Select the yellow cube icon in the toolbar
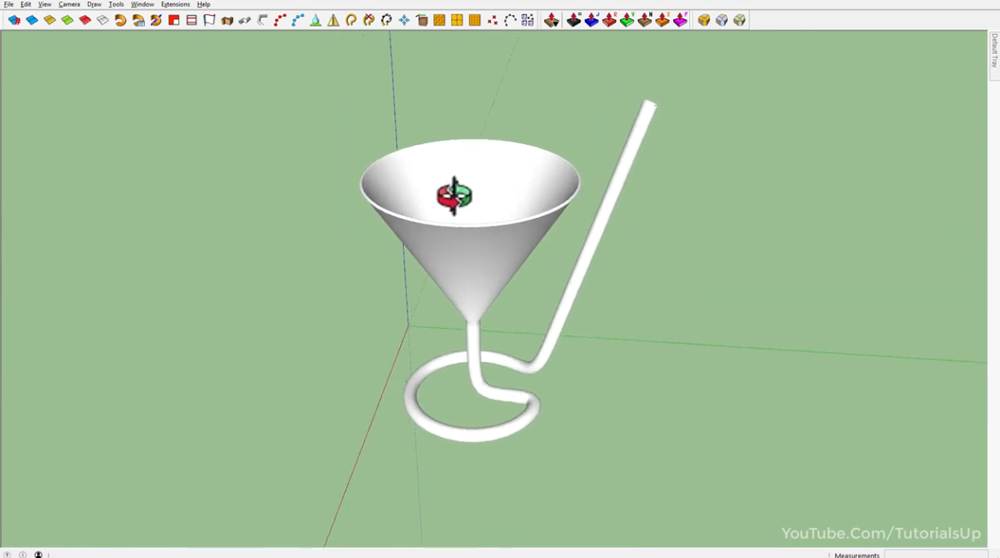1000x558 pixels. 704,20
